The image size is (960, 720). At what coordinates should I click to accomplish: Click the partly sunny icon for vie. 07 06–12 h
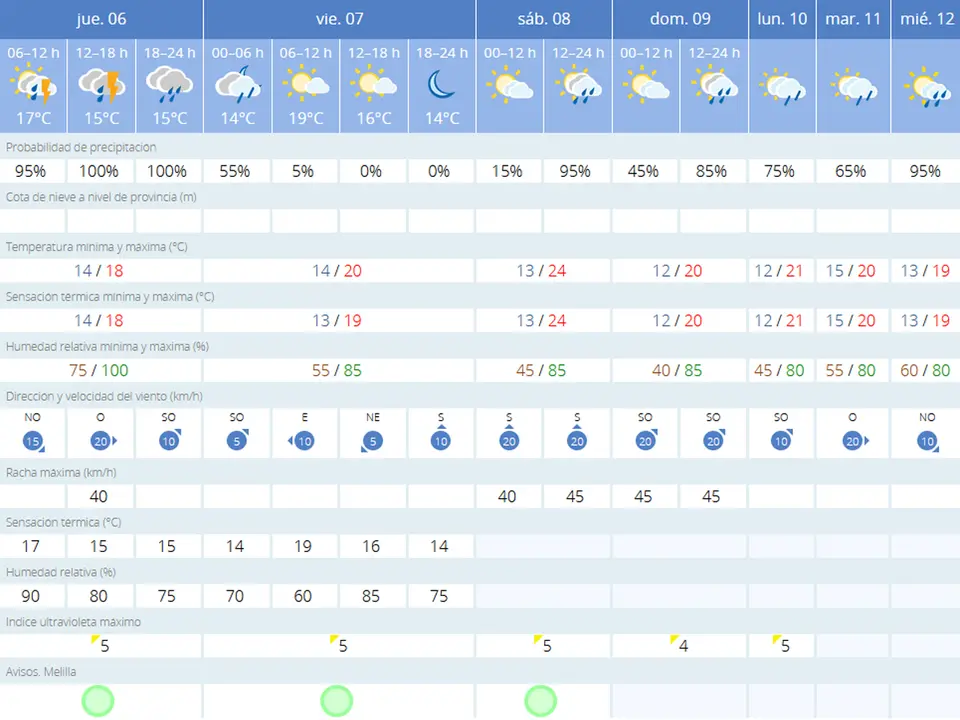[x=306, y=84]
